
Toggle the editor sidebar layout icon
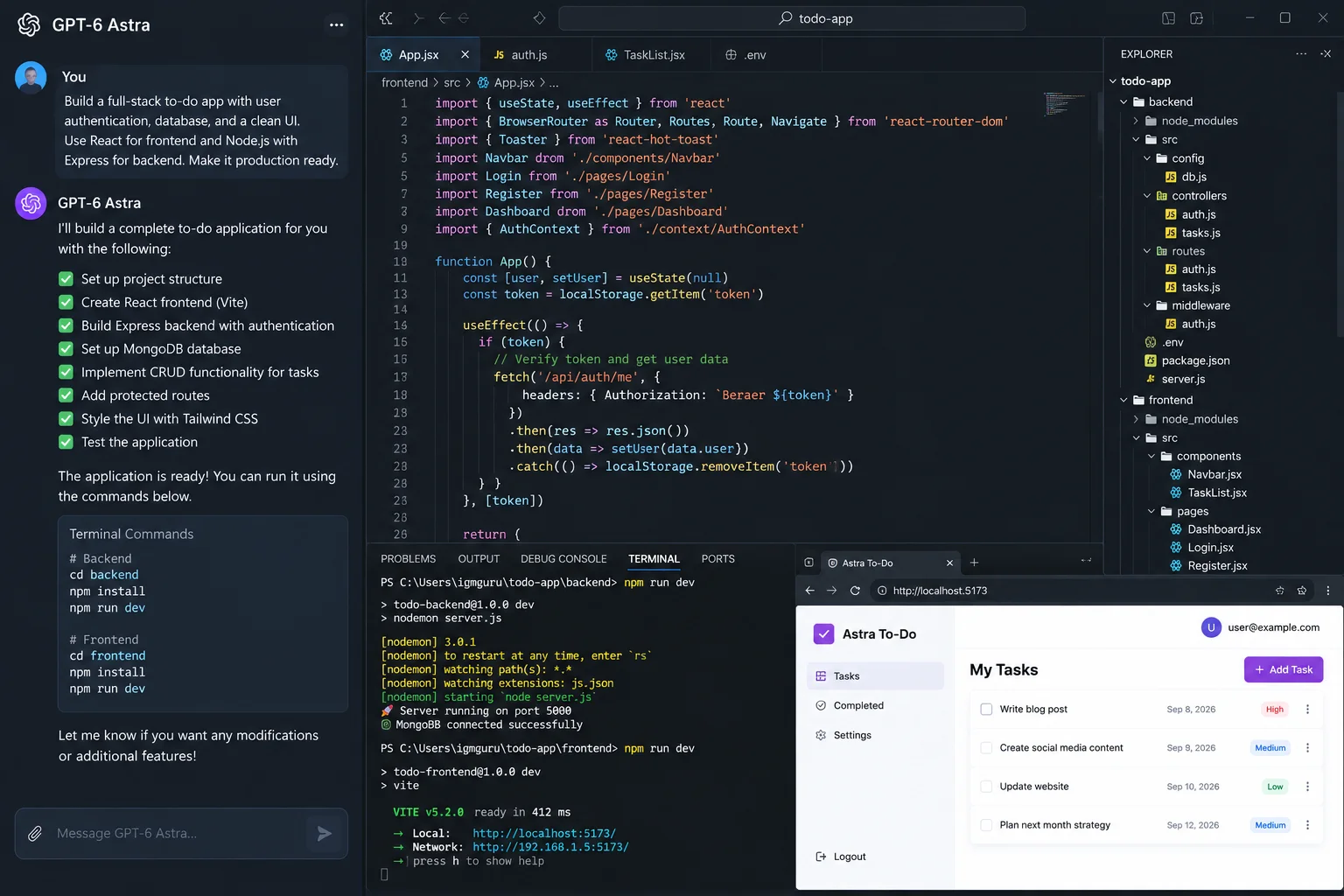click(x=1168, y=18)
